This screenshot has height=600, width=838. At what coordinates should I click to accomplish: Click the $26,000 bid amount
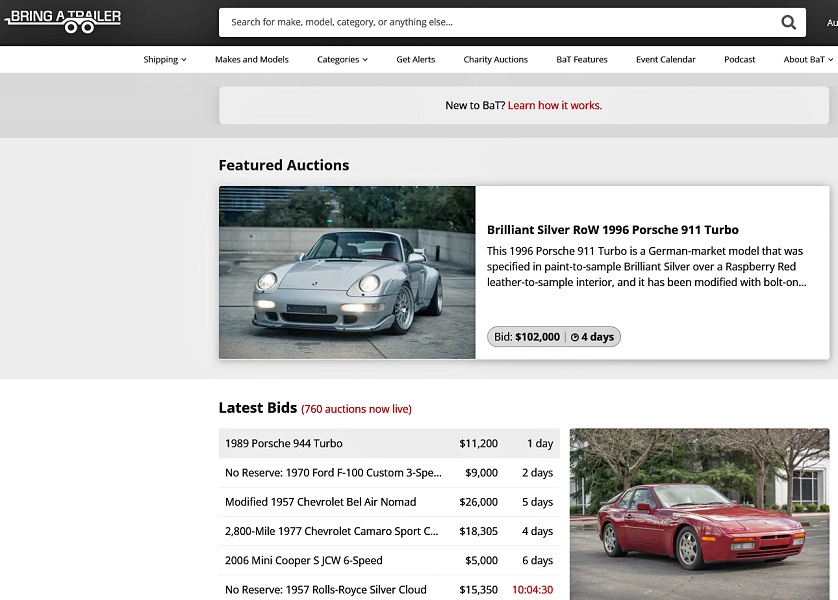pos(478,502)
